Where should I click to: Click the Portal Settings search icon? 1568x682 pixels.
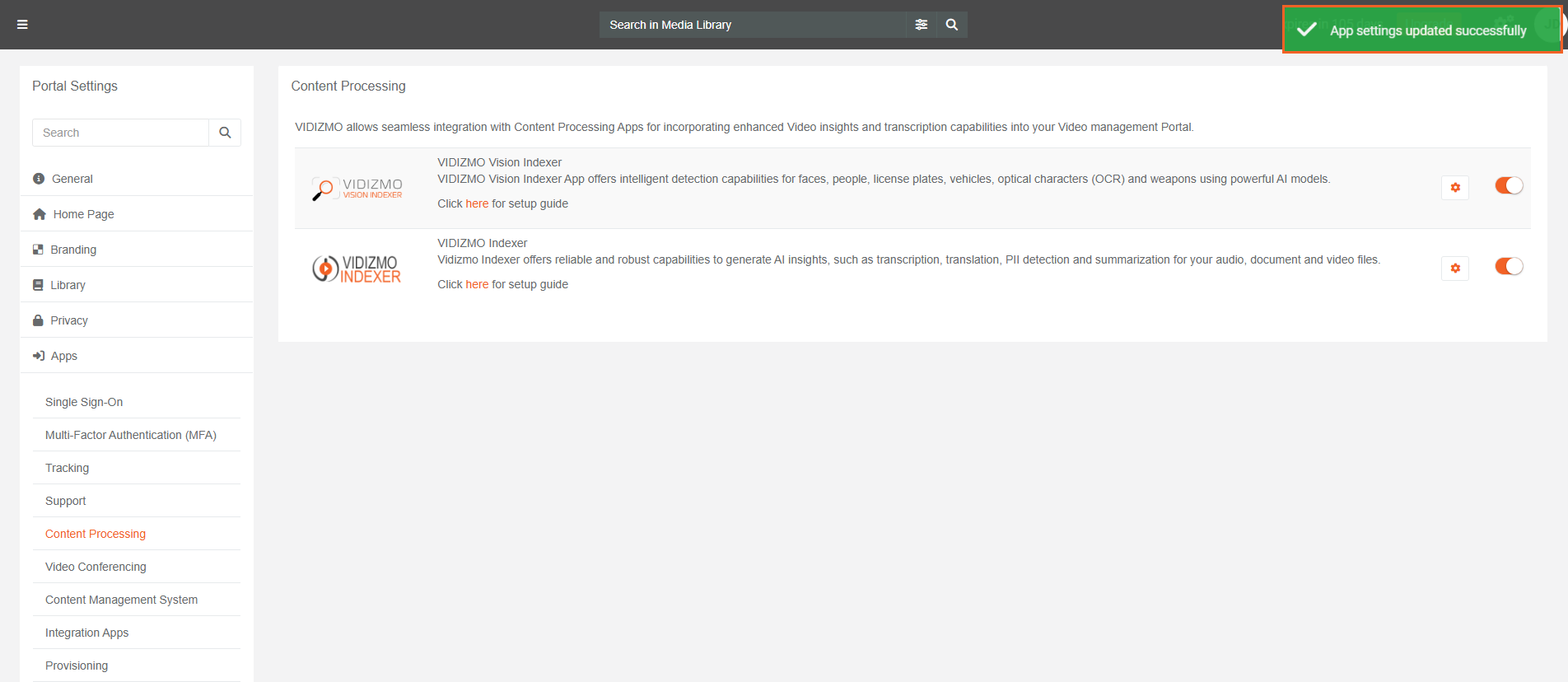[x=225, y=133]
